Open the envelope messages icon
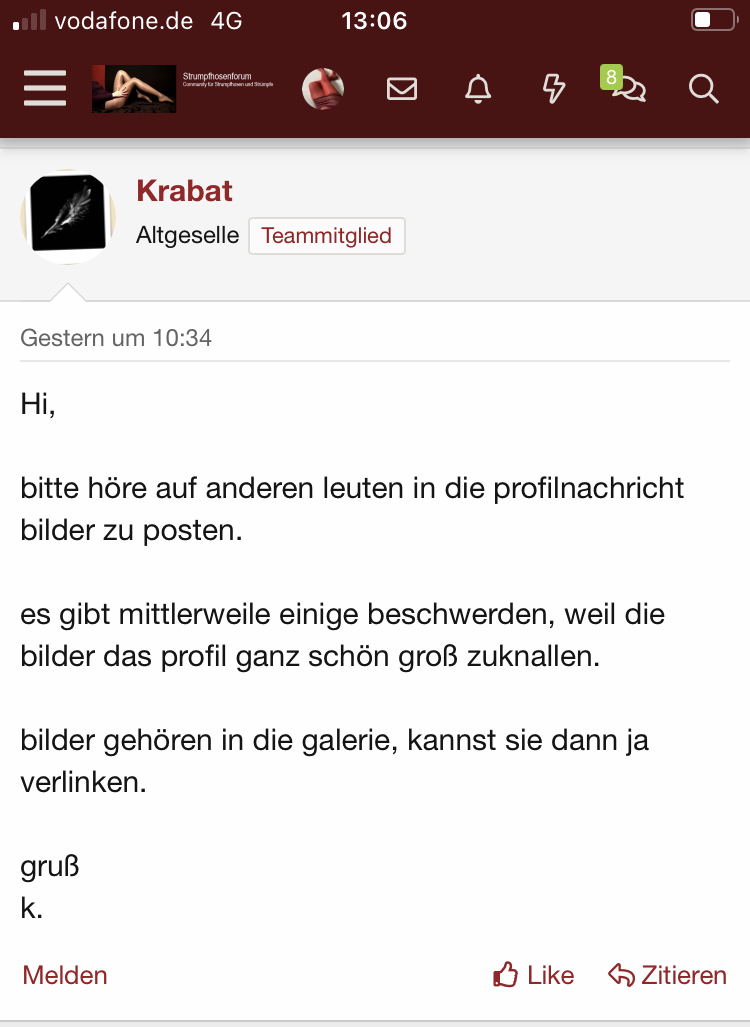This screenshot has height=1027, width=750. (x=402, y=88)
